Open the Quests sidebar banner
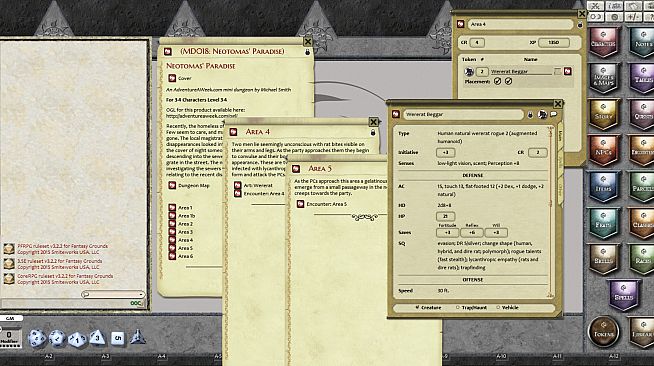The image size is (654, 366). click(643, 115)
